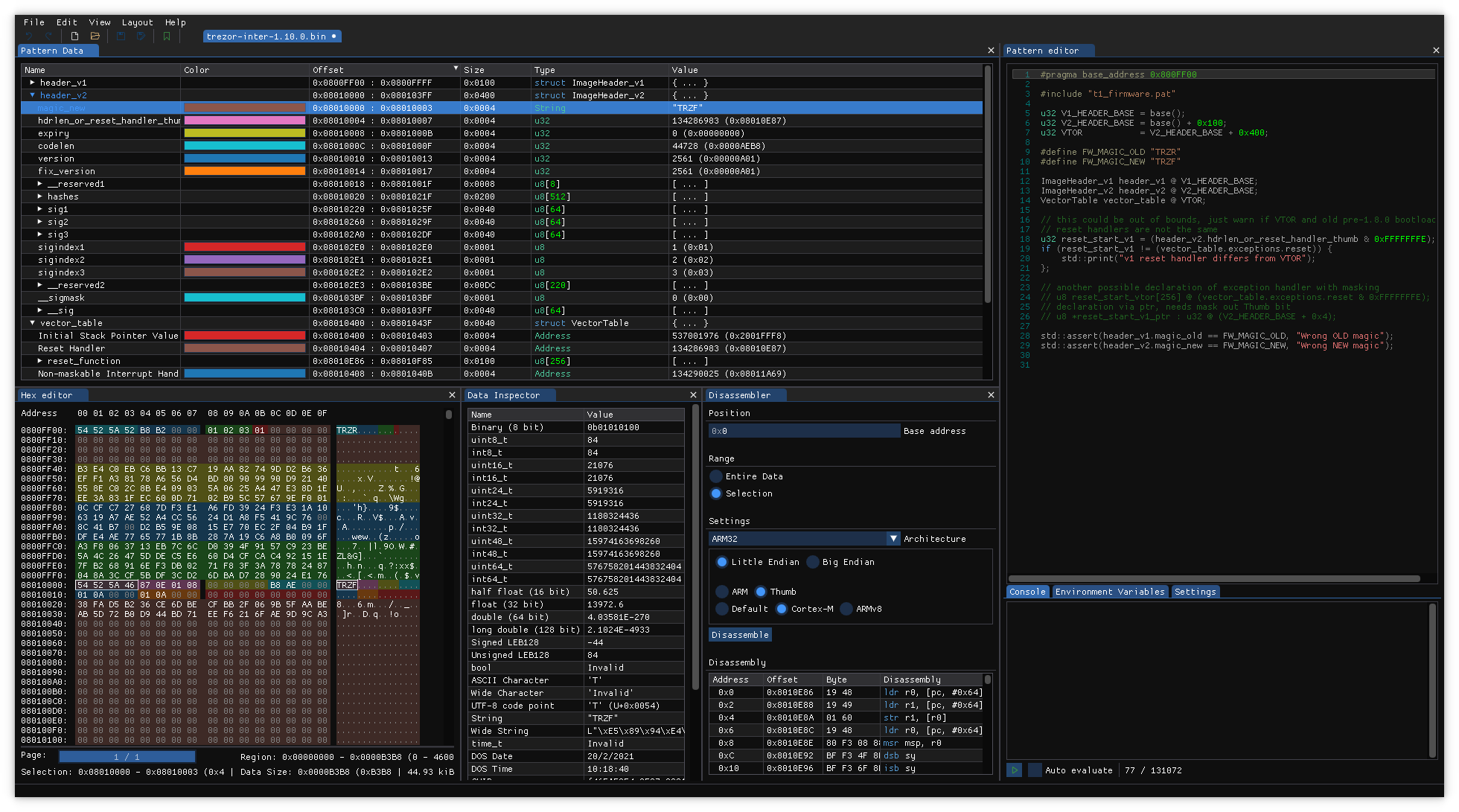Sort pattern data by Name column
Viewport: 1459px width, 812px height.
pos(101,70)
